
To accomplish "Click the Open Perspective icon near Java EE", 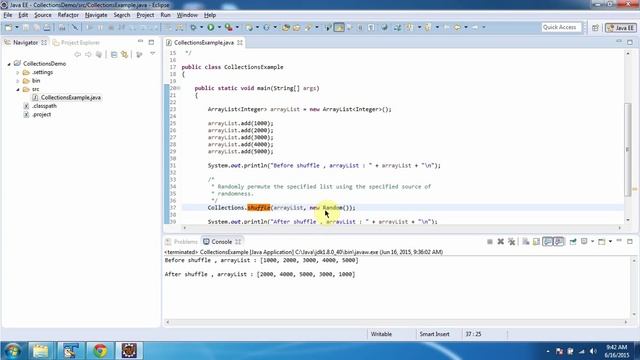I will pyautogui.click(x=595, y=27).
